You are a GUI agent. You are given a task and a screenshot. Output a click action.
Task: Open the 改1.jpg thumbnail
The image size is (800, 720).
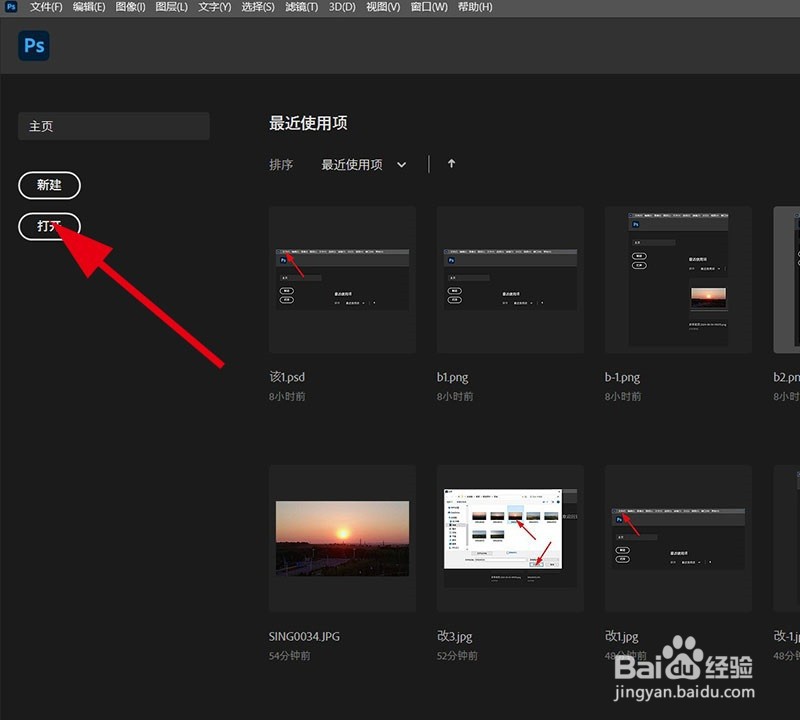(x=678, y=538)
